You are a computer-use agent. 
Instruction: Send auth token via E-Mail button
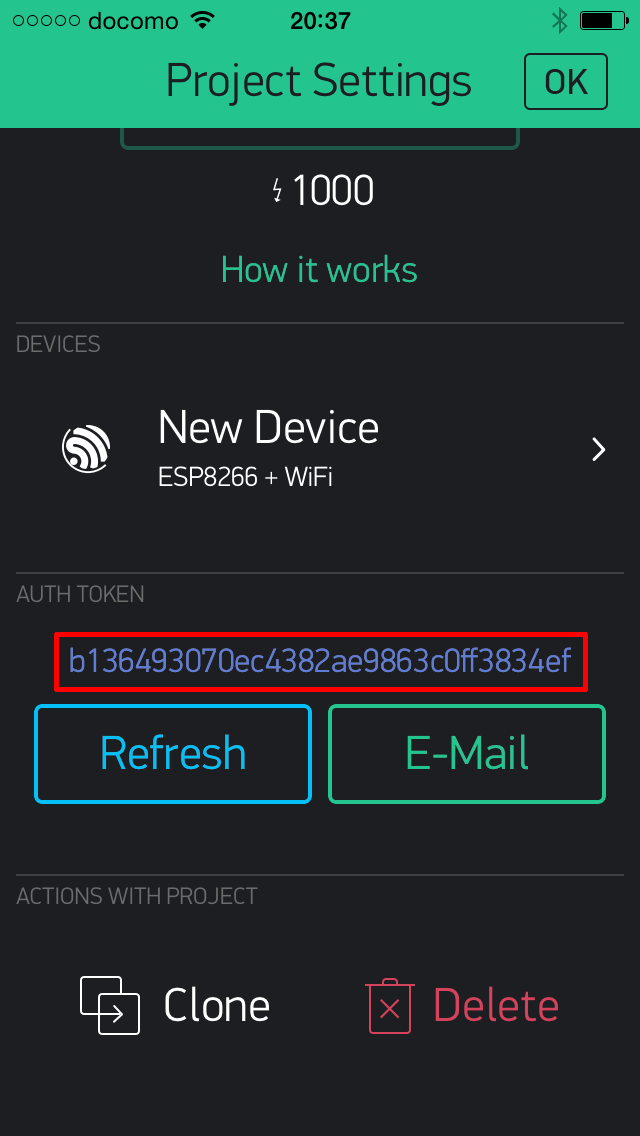pyautogui.click(x=467, y=753)
